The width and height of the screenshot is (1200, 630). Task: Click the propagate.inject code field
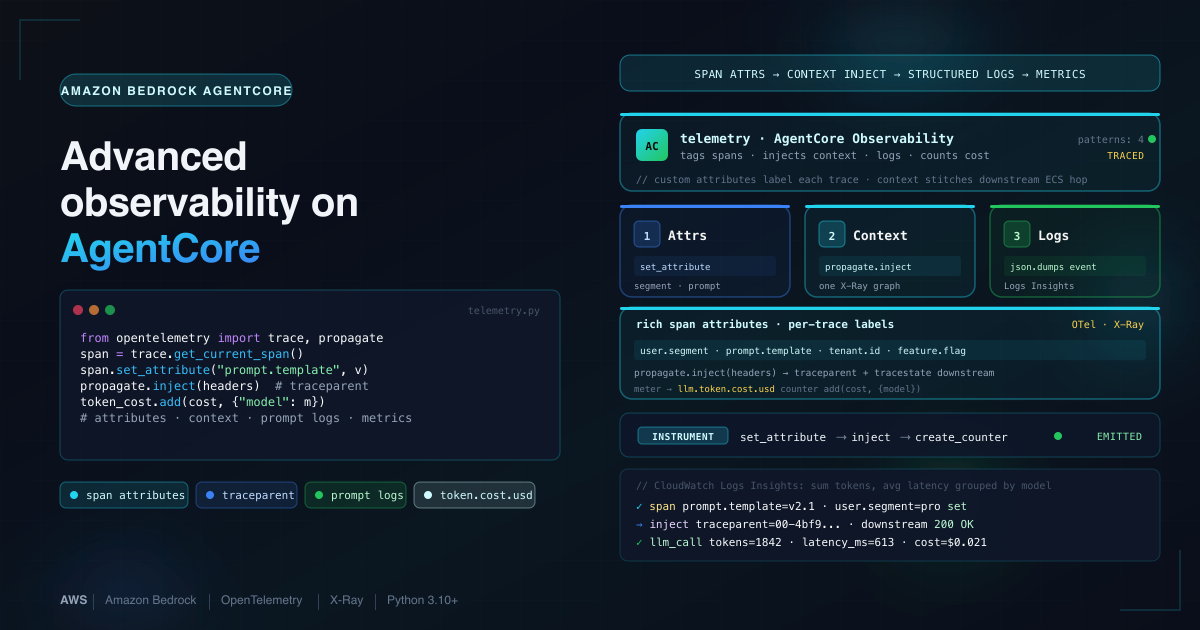click(890, 267)
